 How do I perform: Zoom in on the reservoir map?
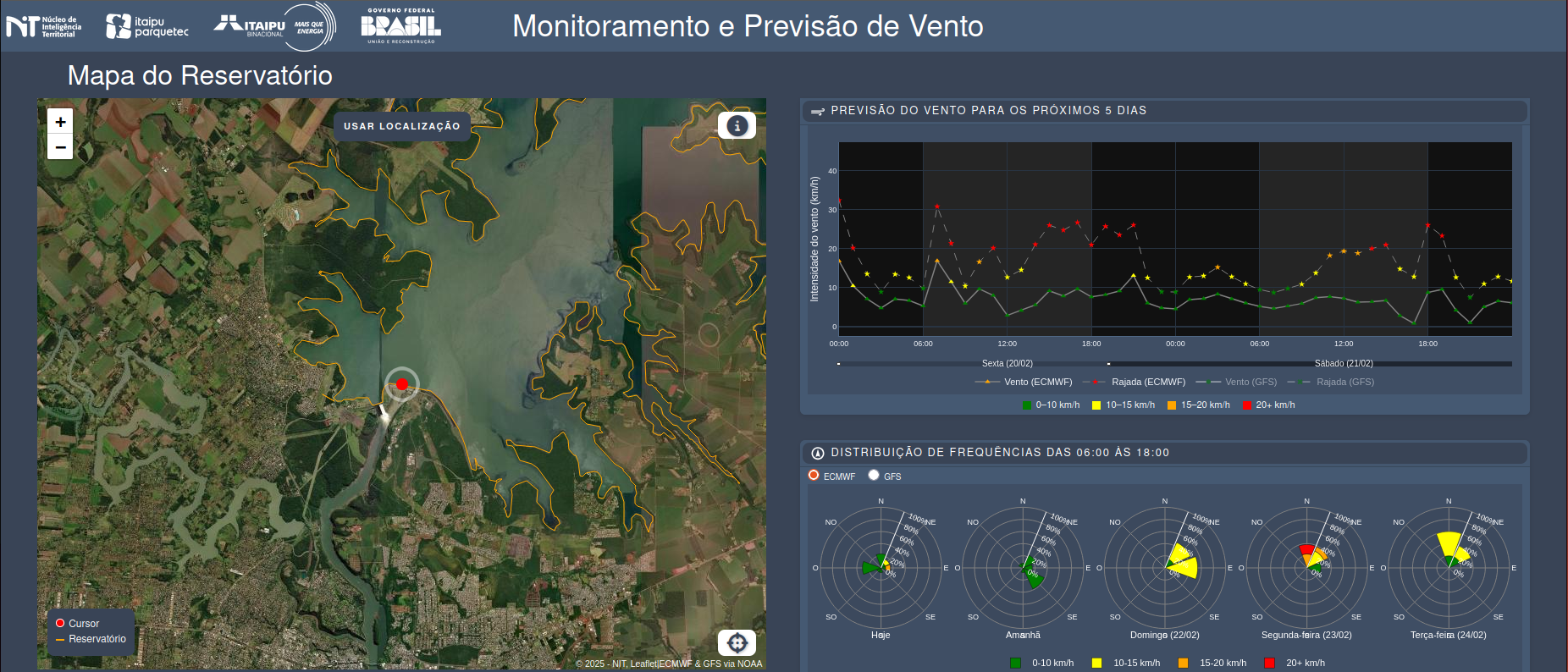60,122
